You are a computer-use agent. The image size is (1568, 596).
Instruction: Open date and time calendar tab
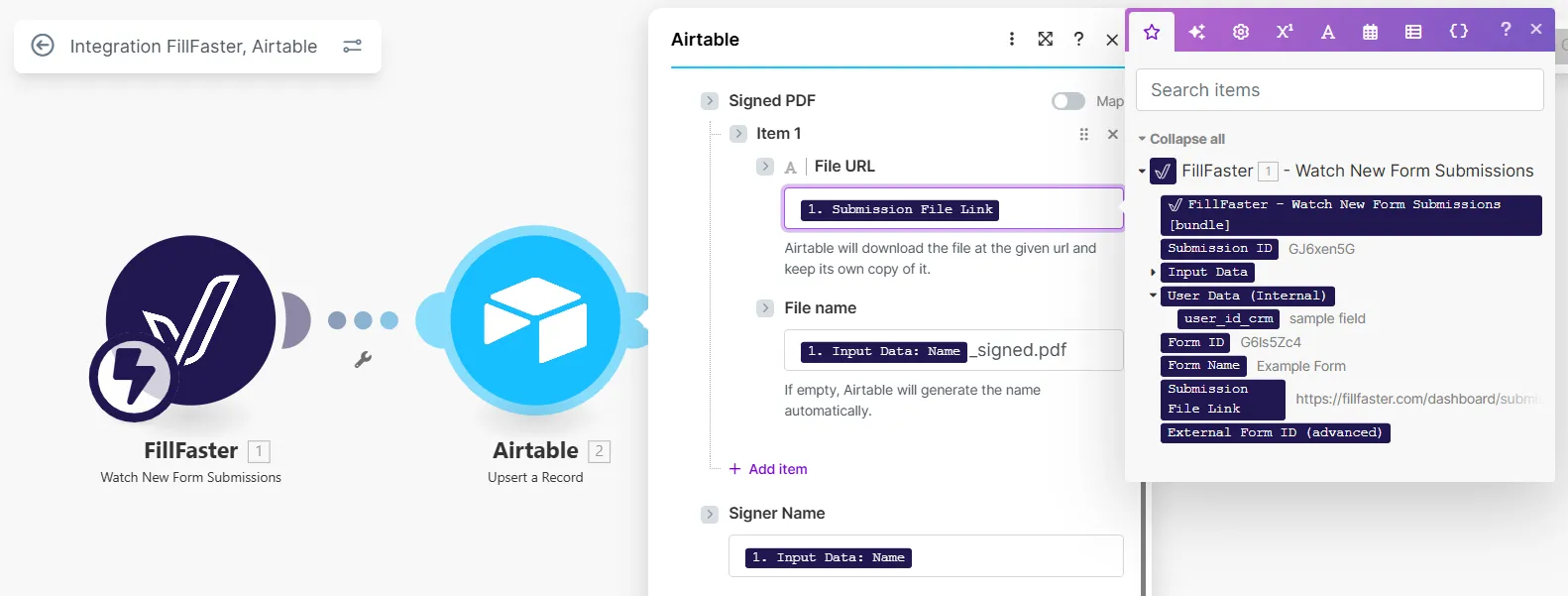click(1371, 32)
